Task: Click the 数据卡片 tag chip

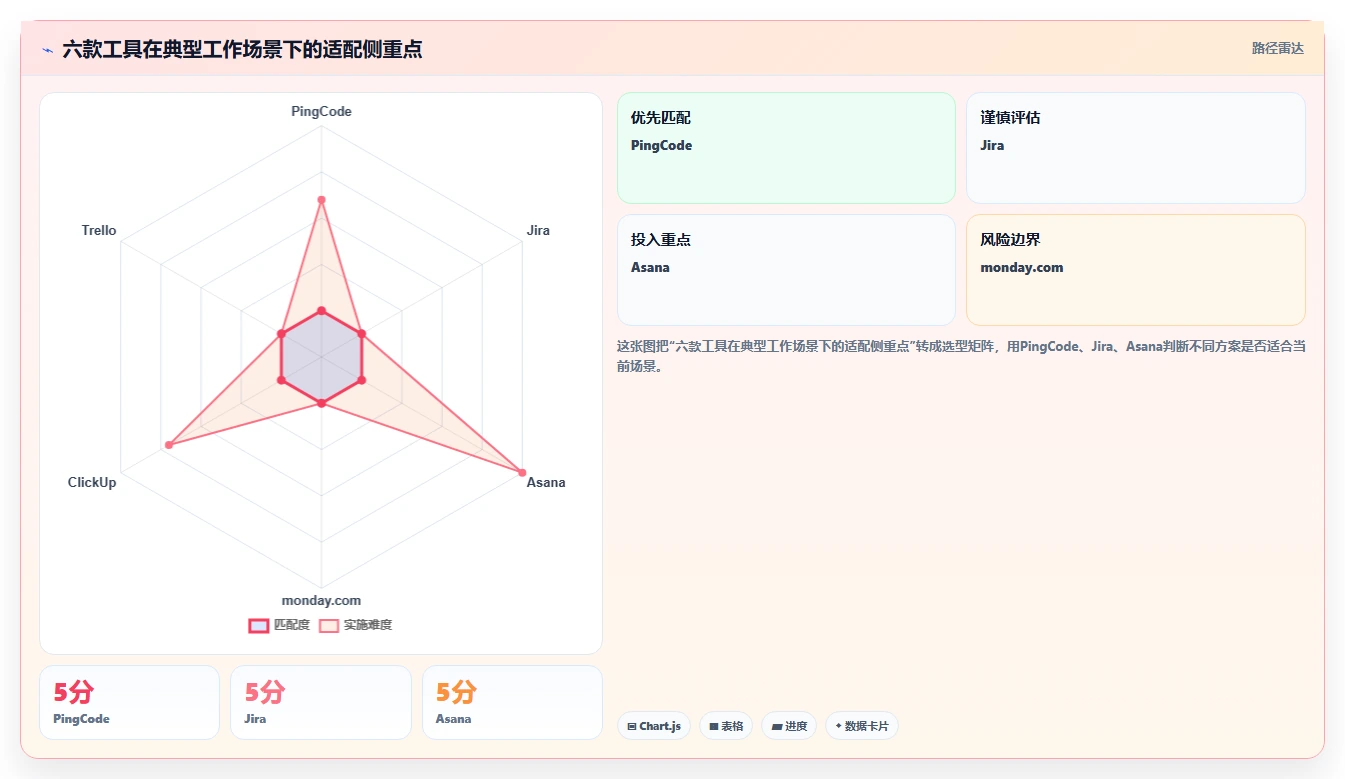Action: (862, 726)
